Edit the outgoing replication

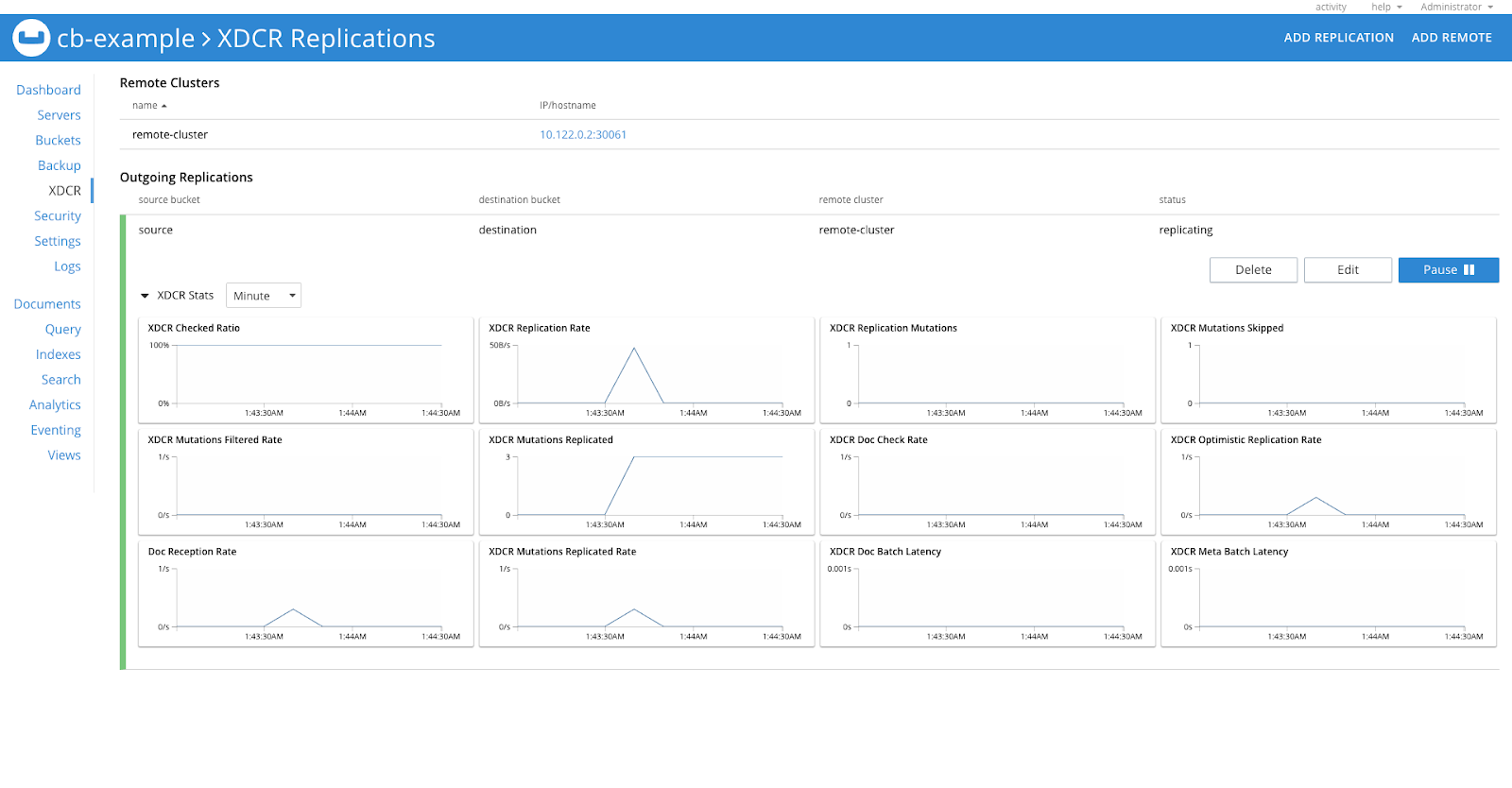coord(1348,270)
